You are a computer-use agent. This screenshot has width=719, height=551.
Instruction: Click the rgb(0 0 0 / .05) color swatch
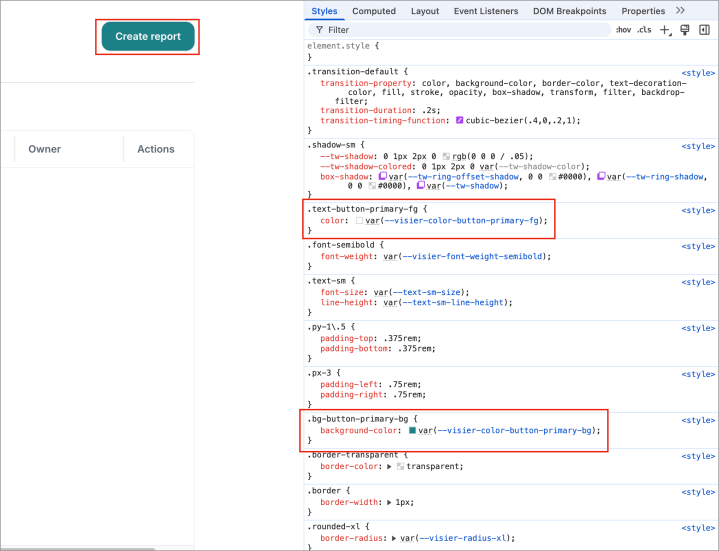point(446,157)
